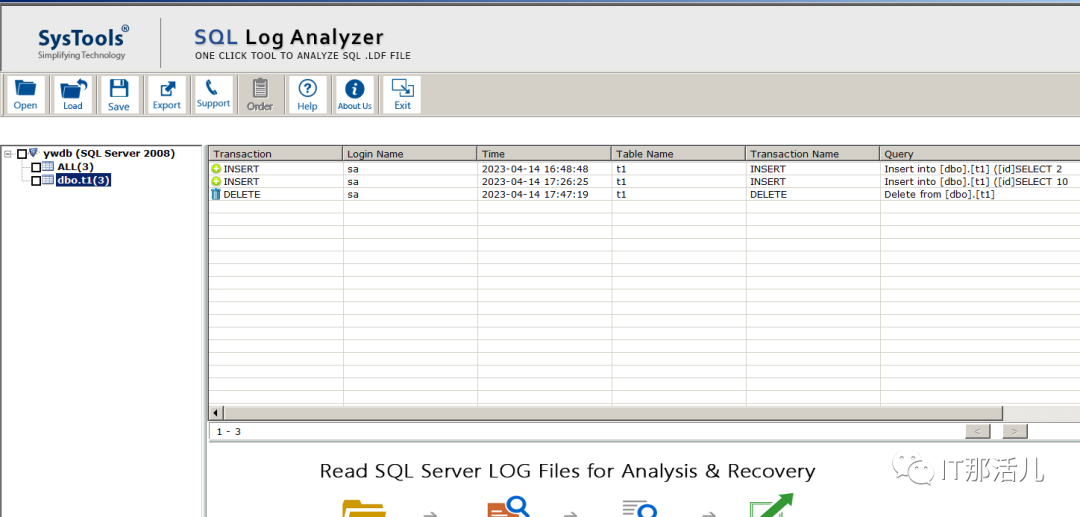Select the time cell 2023-04-14 16:48:48
1080x517 pixels.
point(535,169)
